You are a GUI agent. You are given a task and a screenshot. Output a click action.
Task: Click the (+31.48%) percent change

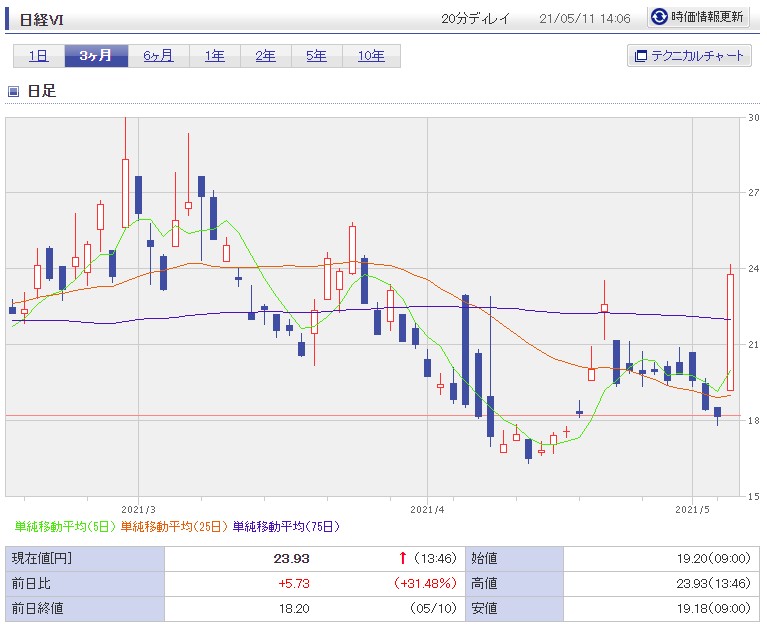click(425, 583)
